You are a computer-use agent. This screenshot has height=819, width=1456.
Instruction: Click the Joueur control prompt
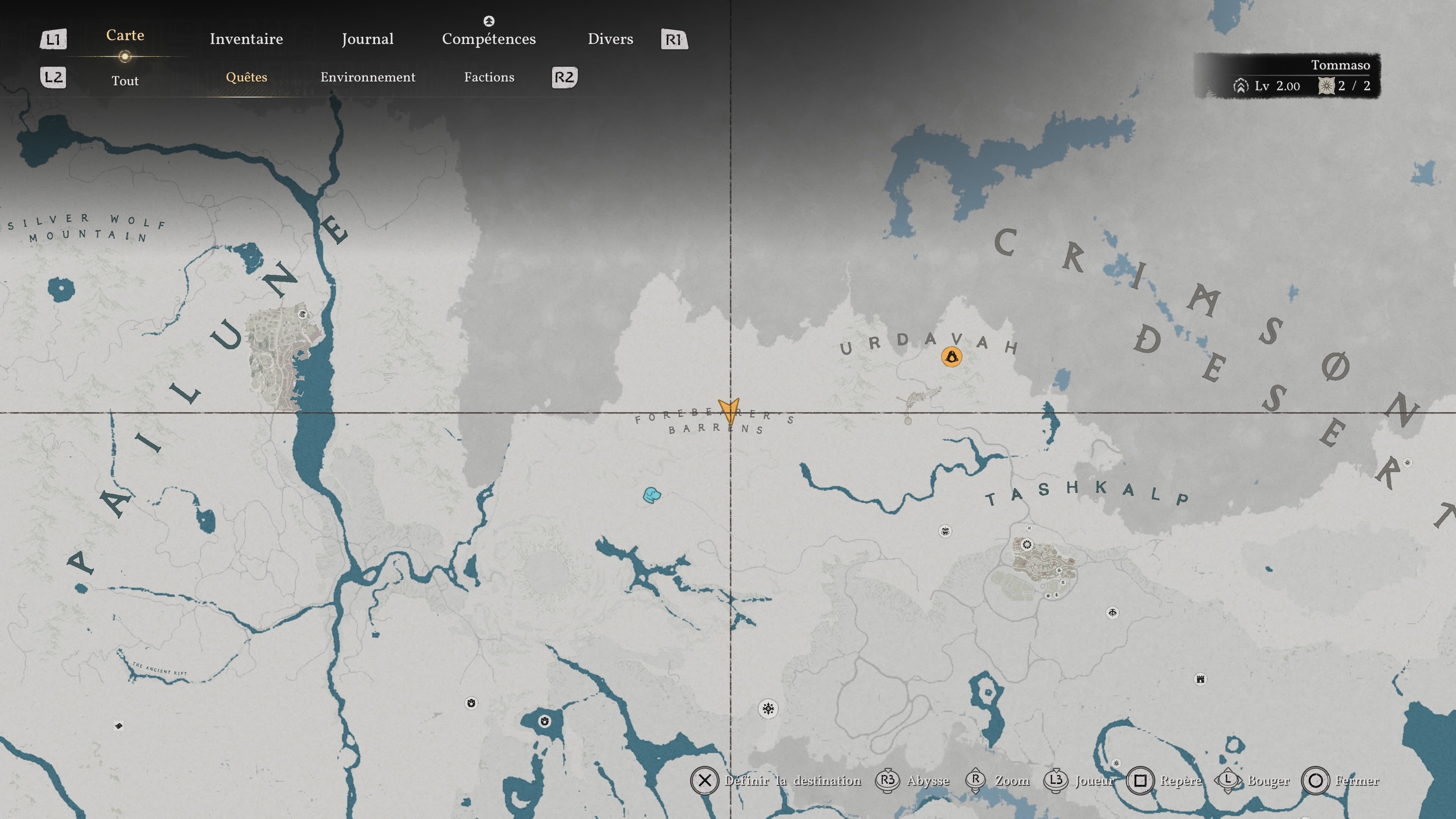1078,781
